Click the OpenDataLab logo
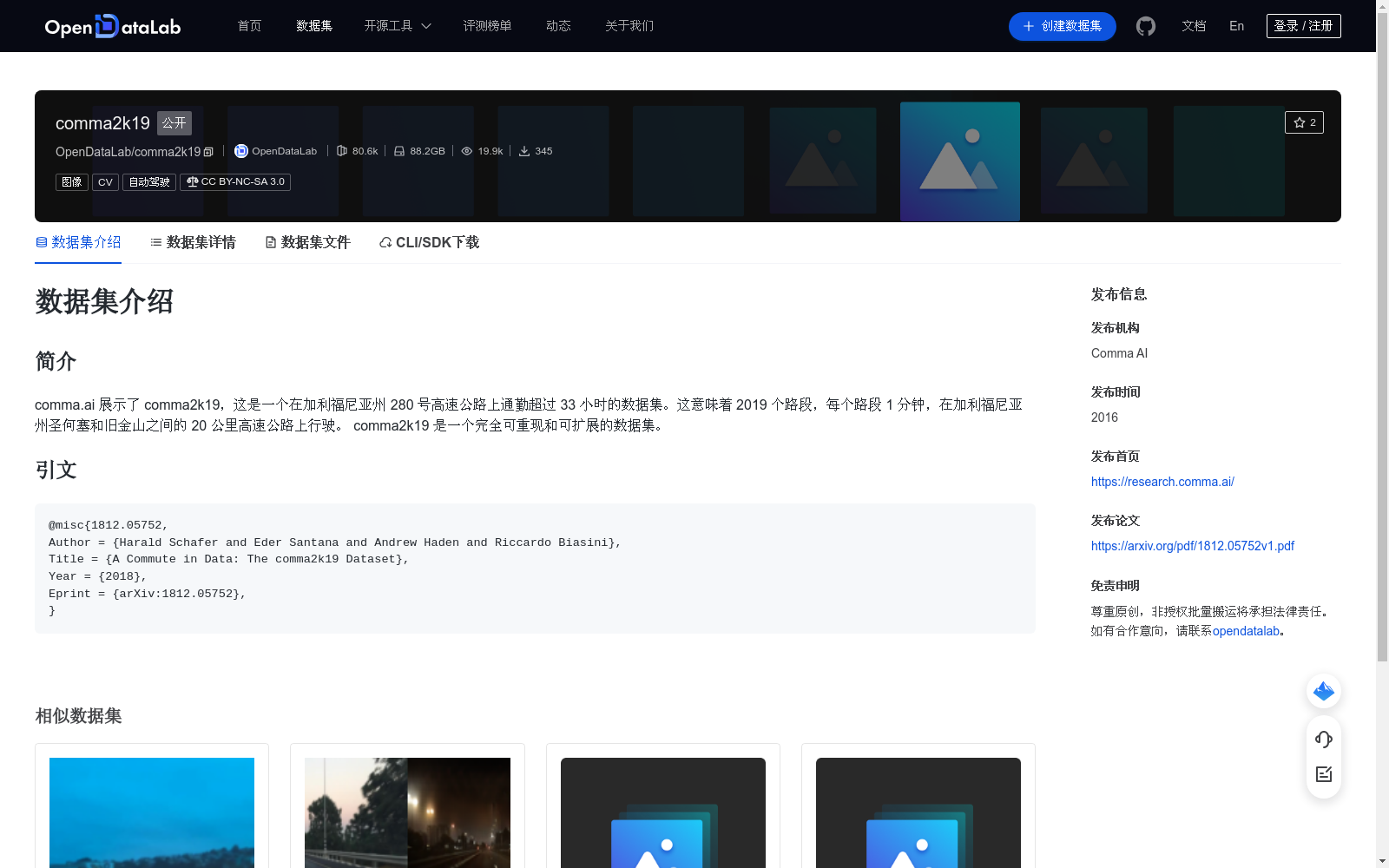1389x868 pixels. click(113, 26)
